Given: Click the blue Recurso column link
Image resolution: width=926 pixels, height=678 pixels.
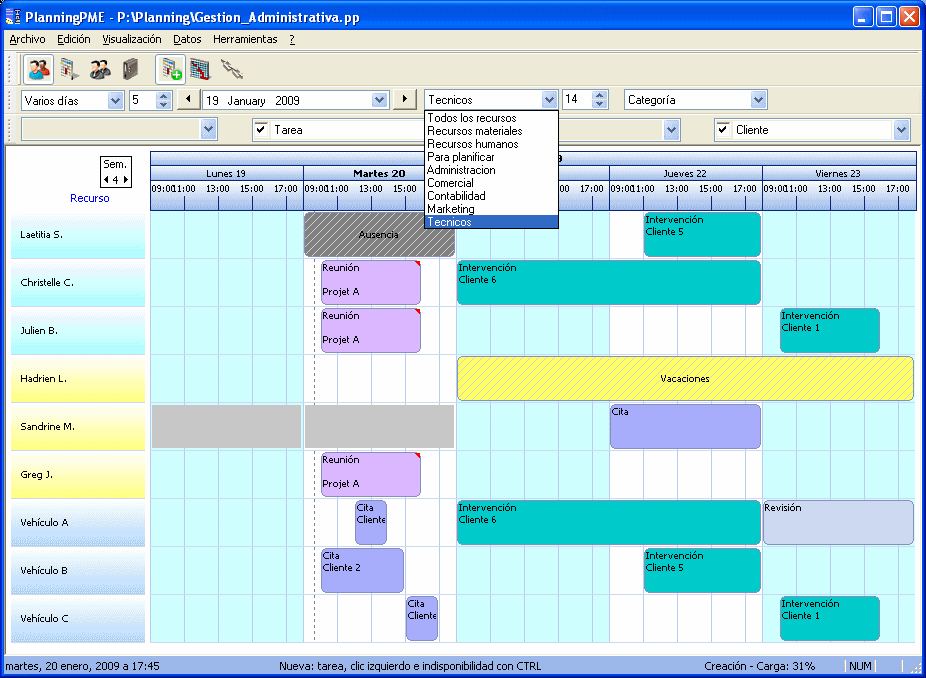Looking at the screenshot, I should tap(90, 198).
